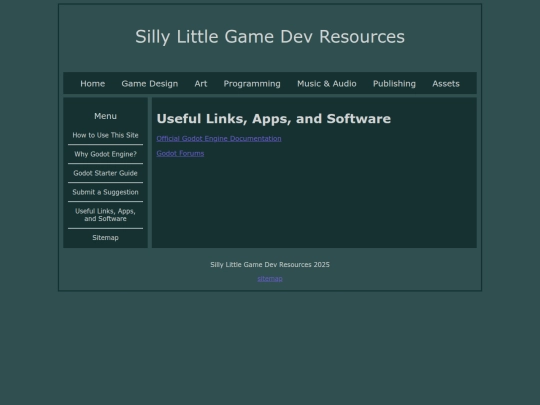Image resolution: width=540 pixels, height=405 pixels.
Task: Select Programming in the top navigation bar
Action: pyautogui.click(x=252, y=84)
